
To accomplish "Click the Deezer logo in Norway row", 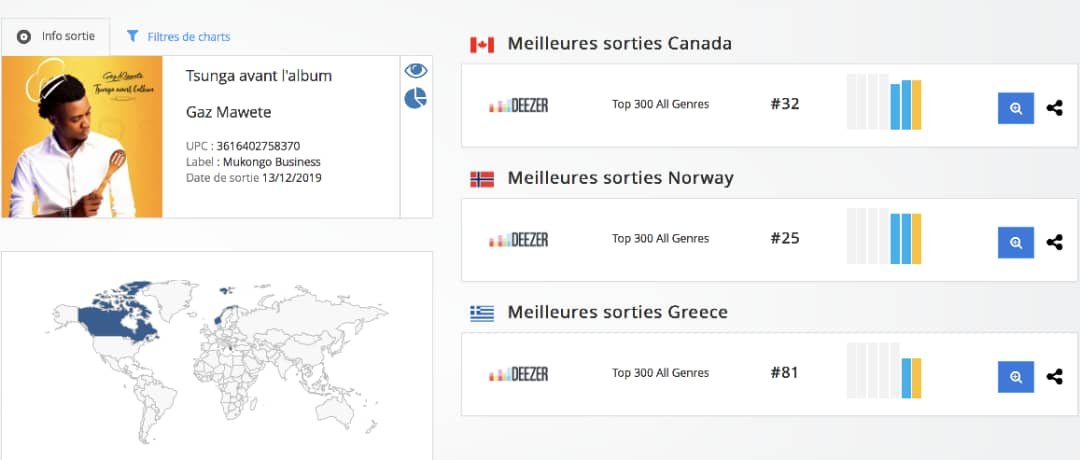I will 518,239.
